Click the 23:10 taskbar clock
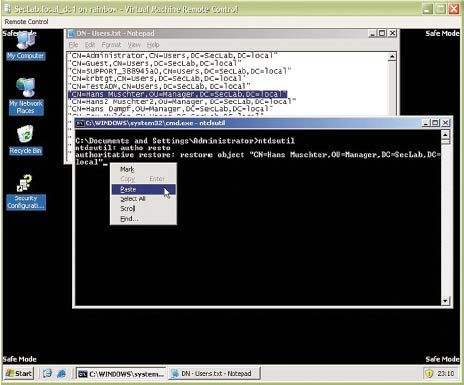464x385 pixels. click(x=446, y=374)
